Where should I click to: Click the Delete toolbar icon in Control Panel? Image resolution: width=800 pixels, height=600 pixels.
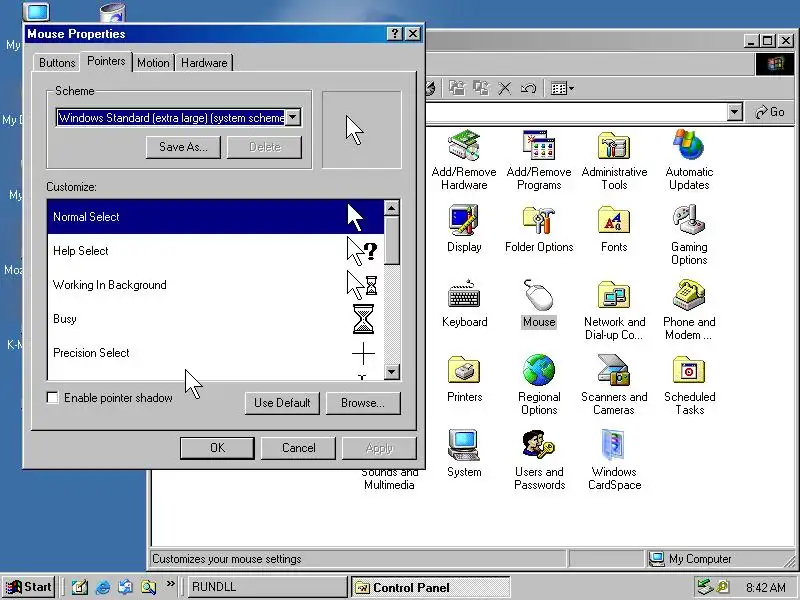pyautogui.click(x=505, y=88)
